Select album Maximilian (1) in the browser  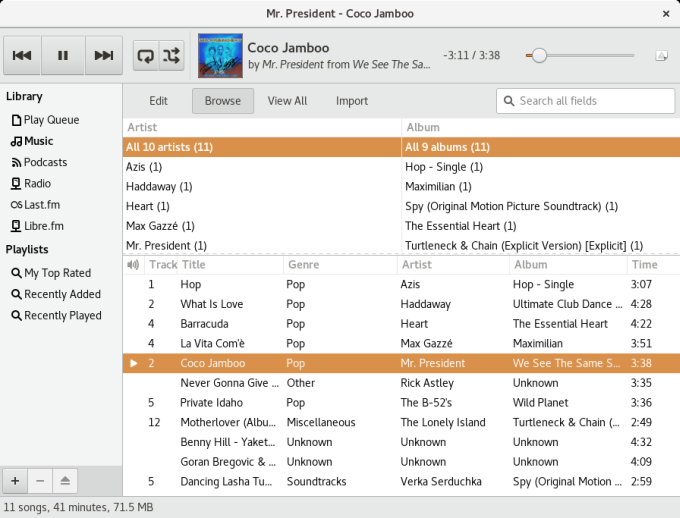(541, 187)
